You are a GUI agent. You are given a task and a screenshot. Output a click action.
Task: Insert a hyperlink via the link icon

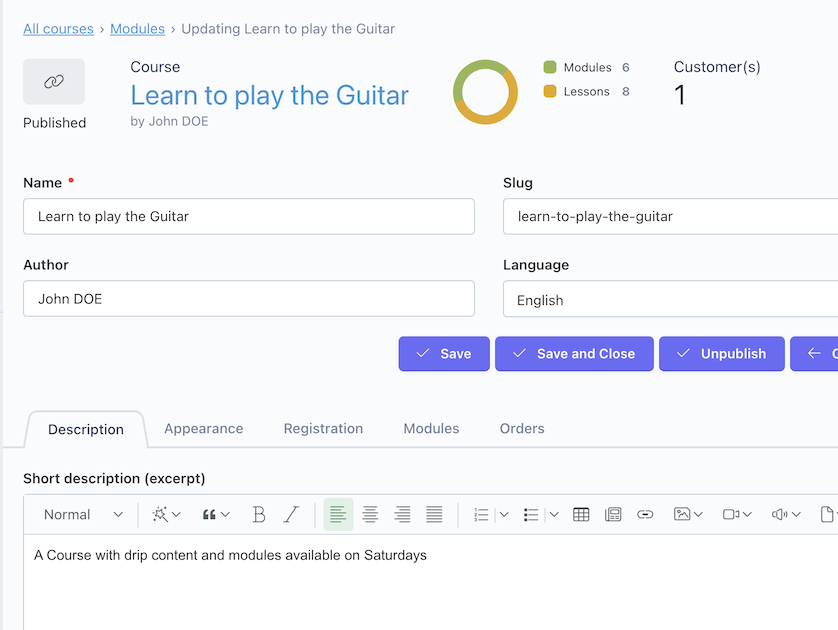click(645, 514)
